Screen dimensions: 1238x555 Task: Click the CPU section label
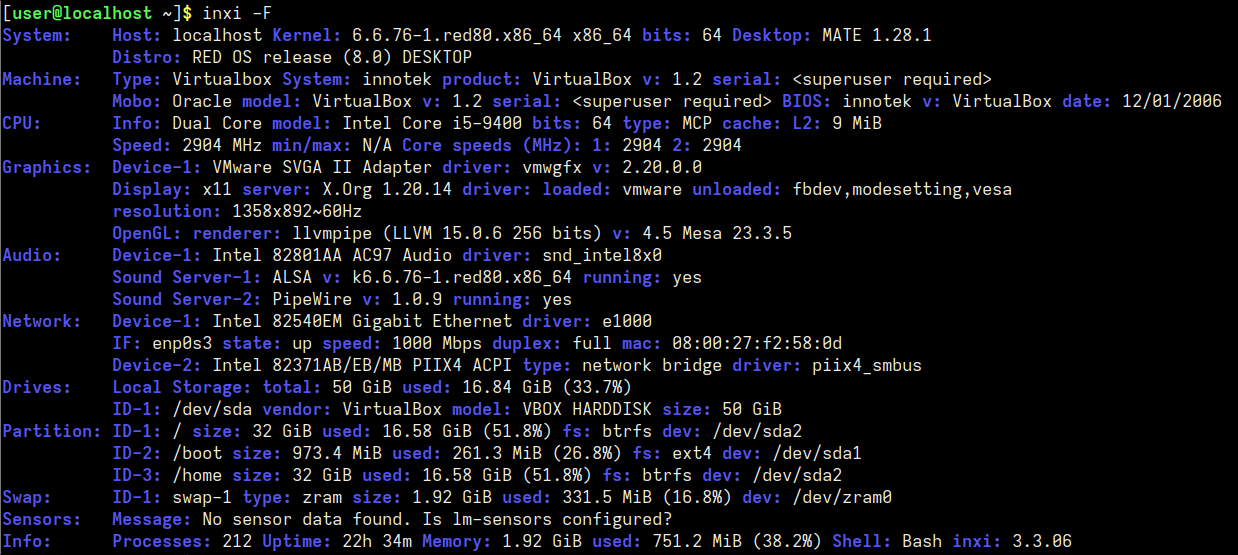22,124
